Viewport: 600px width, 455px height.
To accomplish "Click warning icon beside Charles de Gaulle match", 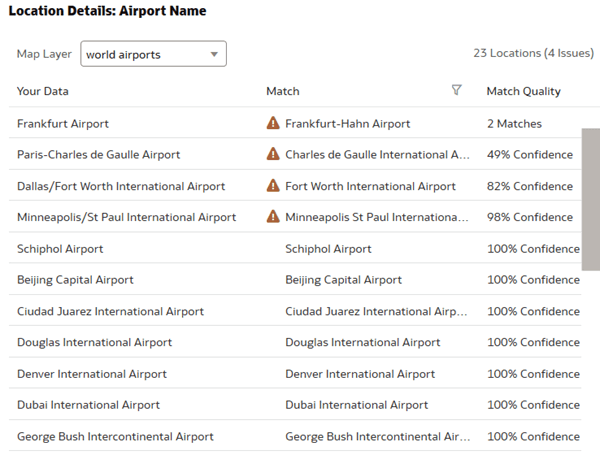I will click(x=273, y=155).
